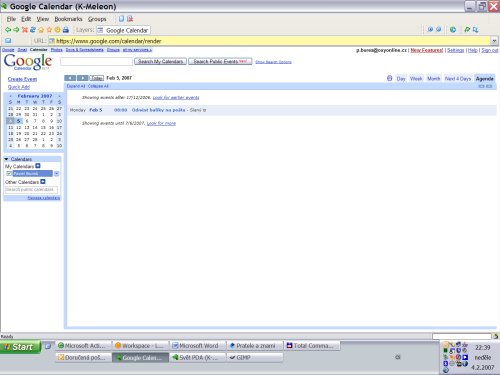Click taskbar clock showing 22:39
Screen dimensions: 500x375
(482, 348)
